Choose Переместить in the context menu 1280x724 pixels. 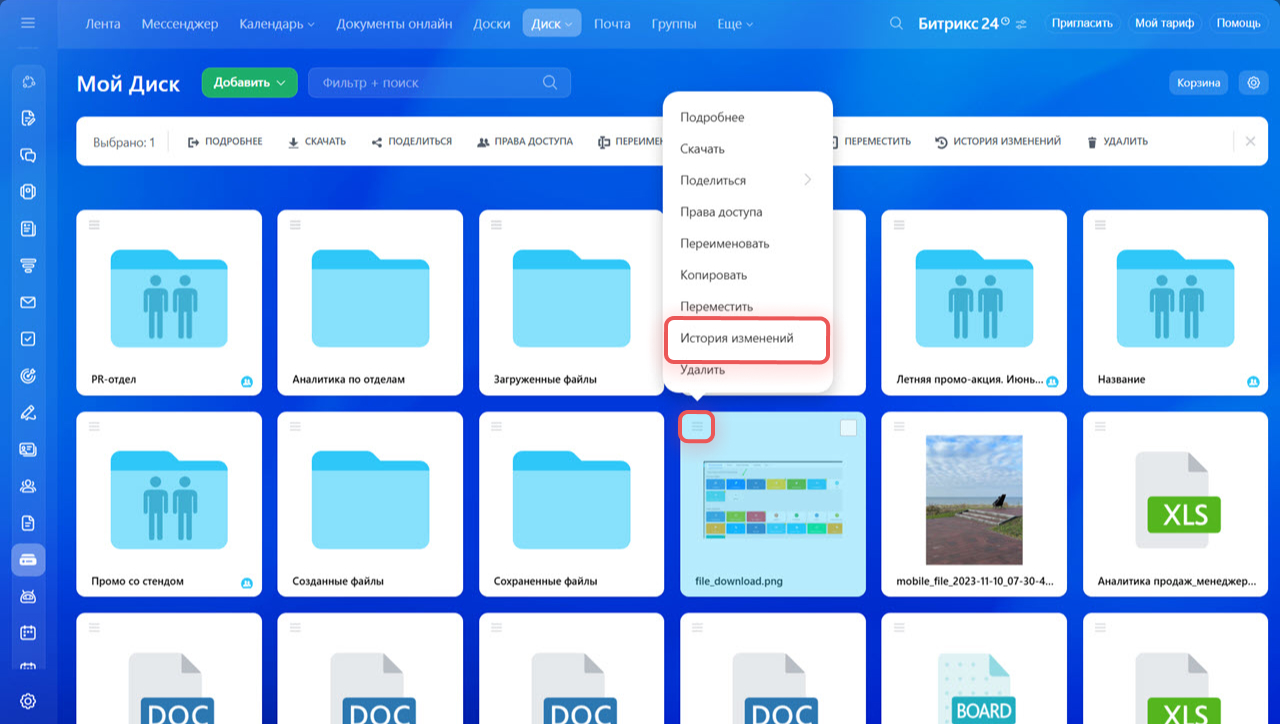pyautogui.click(x=747, y=306)
